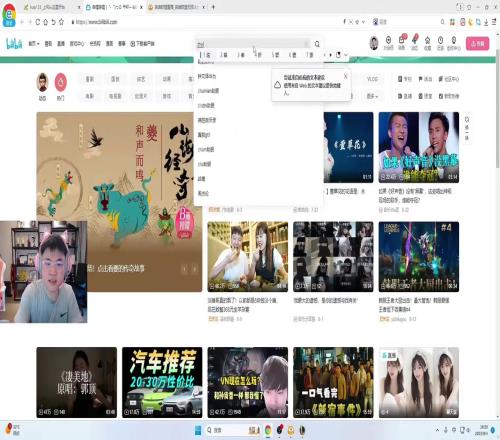The image size is (500, 440).
Task: Click the taskbar search box
Action: click(x=233, y=430)
